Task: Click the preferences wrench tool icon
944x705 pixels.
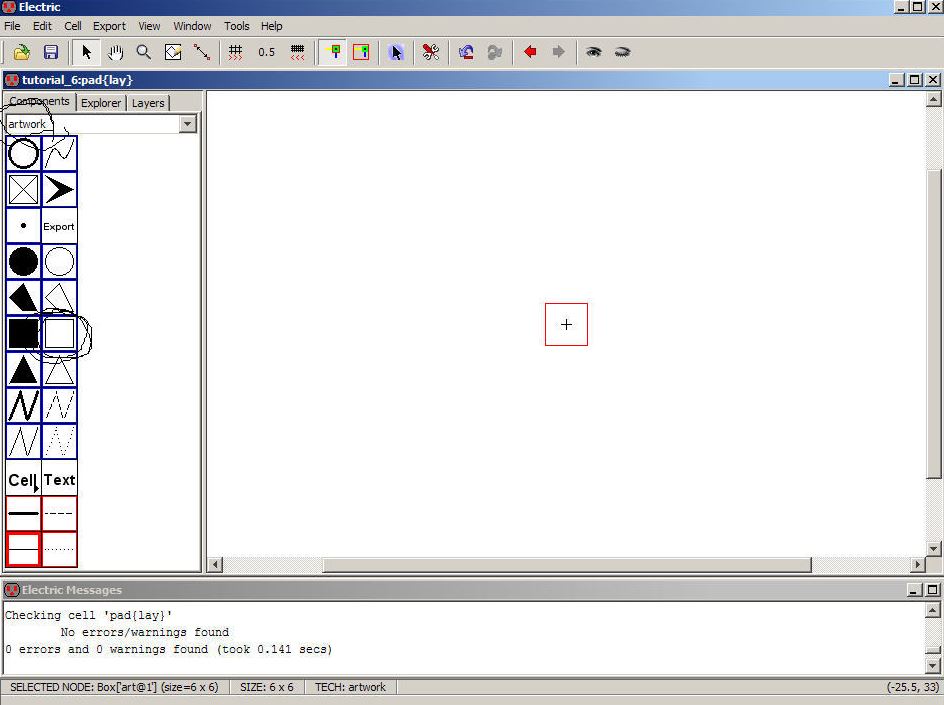Action: click(430, 52)
